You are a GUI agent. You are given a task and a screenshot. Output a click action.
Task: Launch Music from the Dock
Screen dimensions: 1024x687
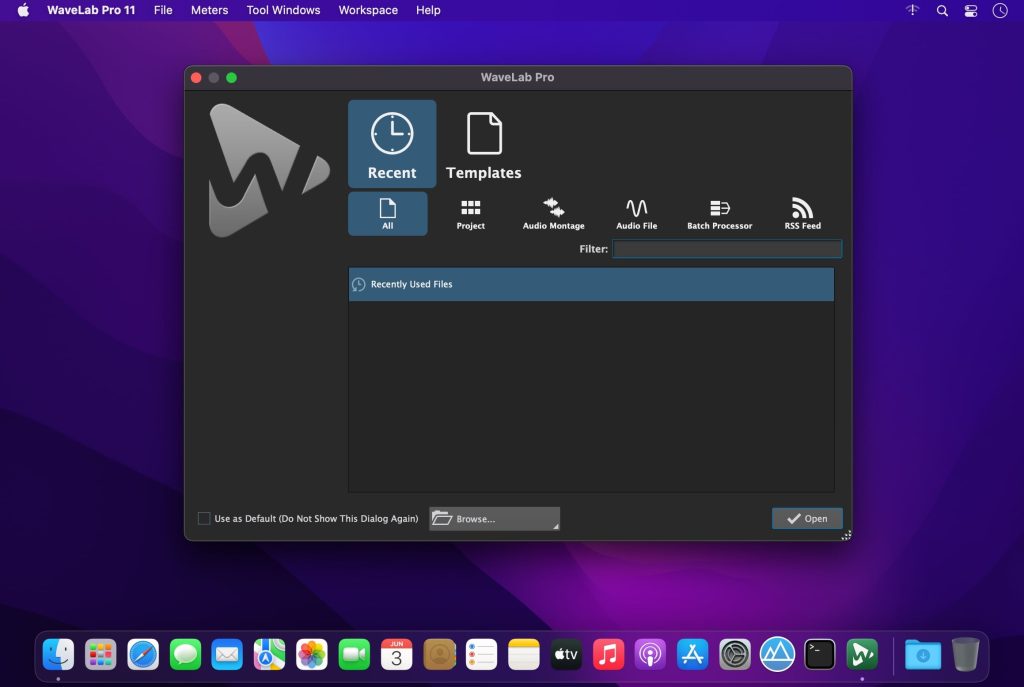[608, 654]
